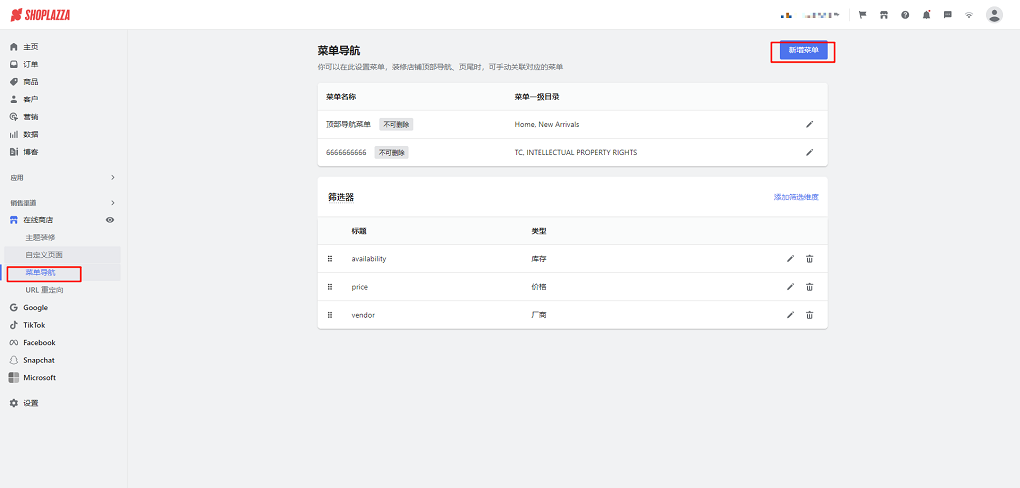Open 主题装修 submenu item

(40, 237)
